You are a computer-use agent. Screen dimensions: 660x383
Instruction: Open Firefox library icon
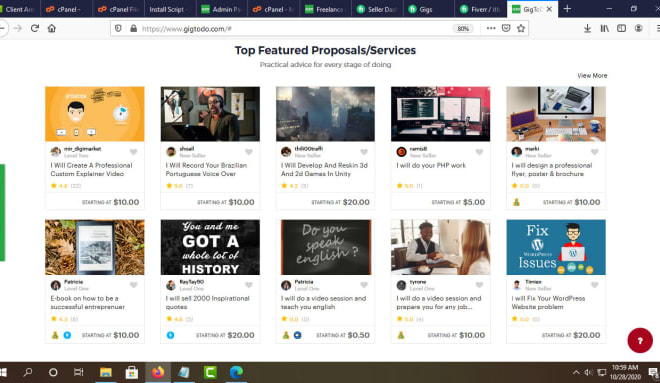pyautogui.click(x=604, y=28)
